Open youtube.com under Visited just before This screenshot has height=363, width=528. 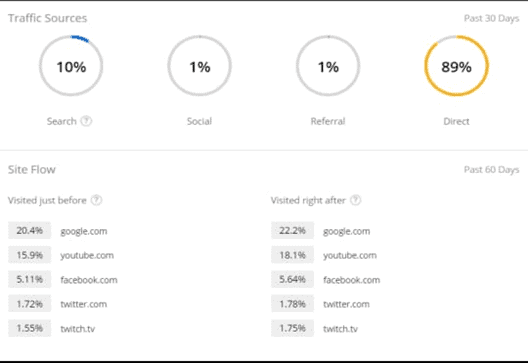pyautogui.click(x=87, y=256)
